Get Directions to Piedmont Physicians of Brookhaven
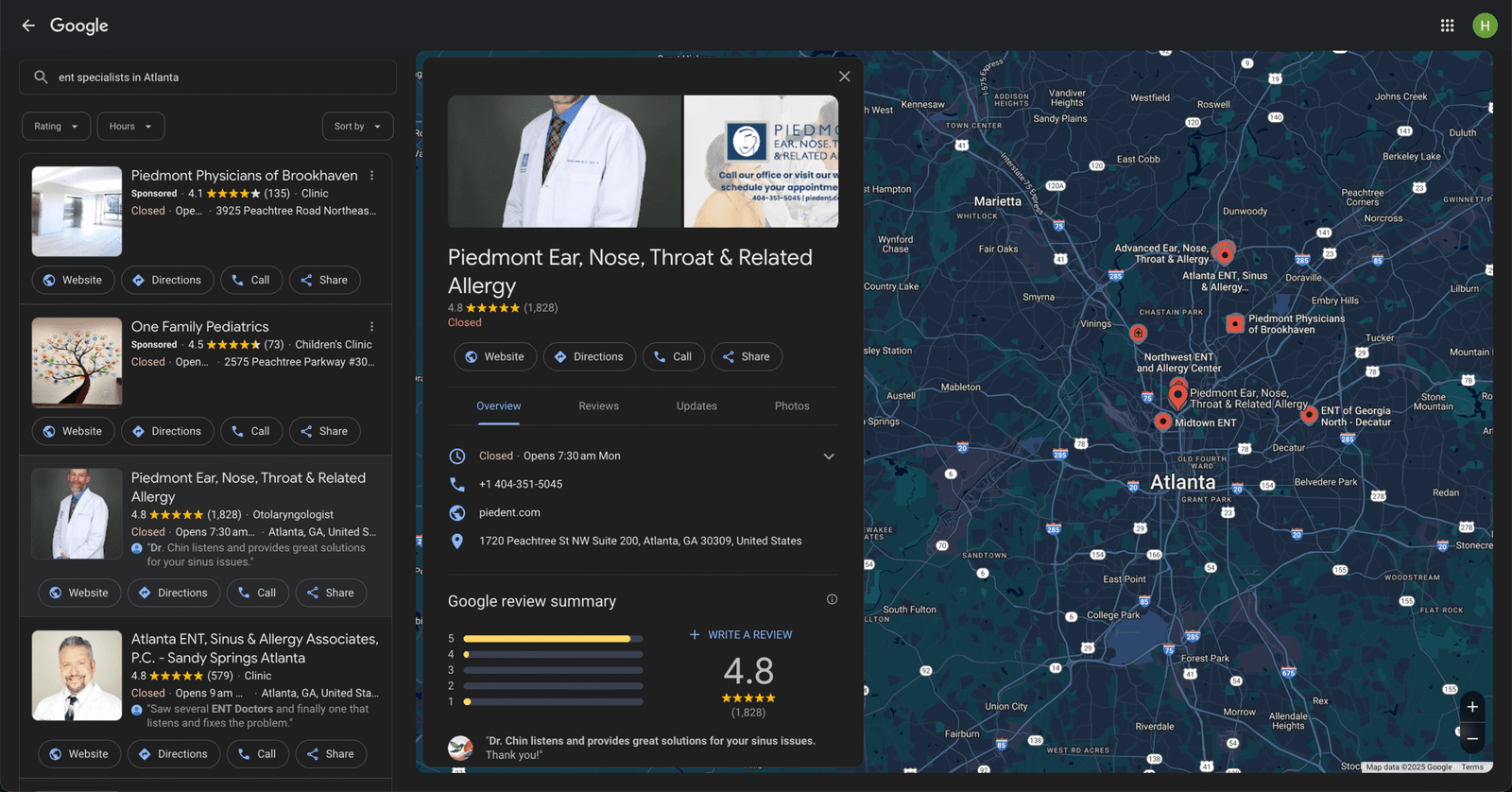Image resolution: width=1512 pixels, height=792 pixels. 167,280
